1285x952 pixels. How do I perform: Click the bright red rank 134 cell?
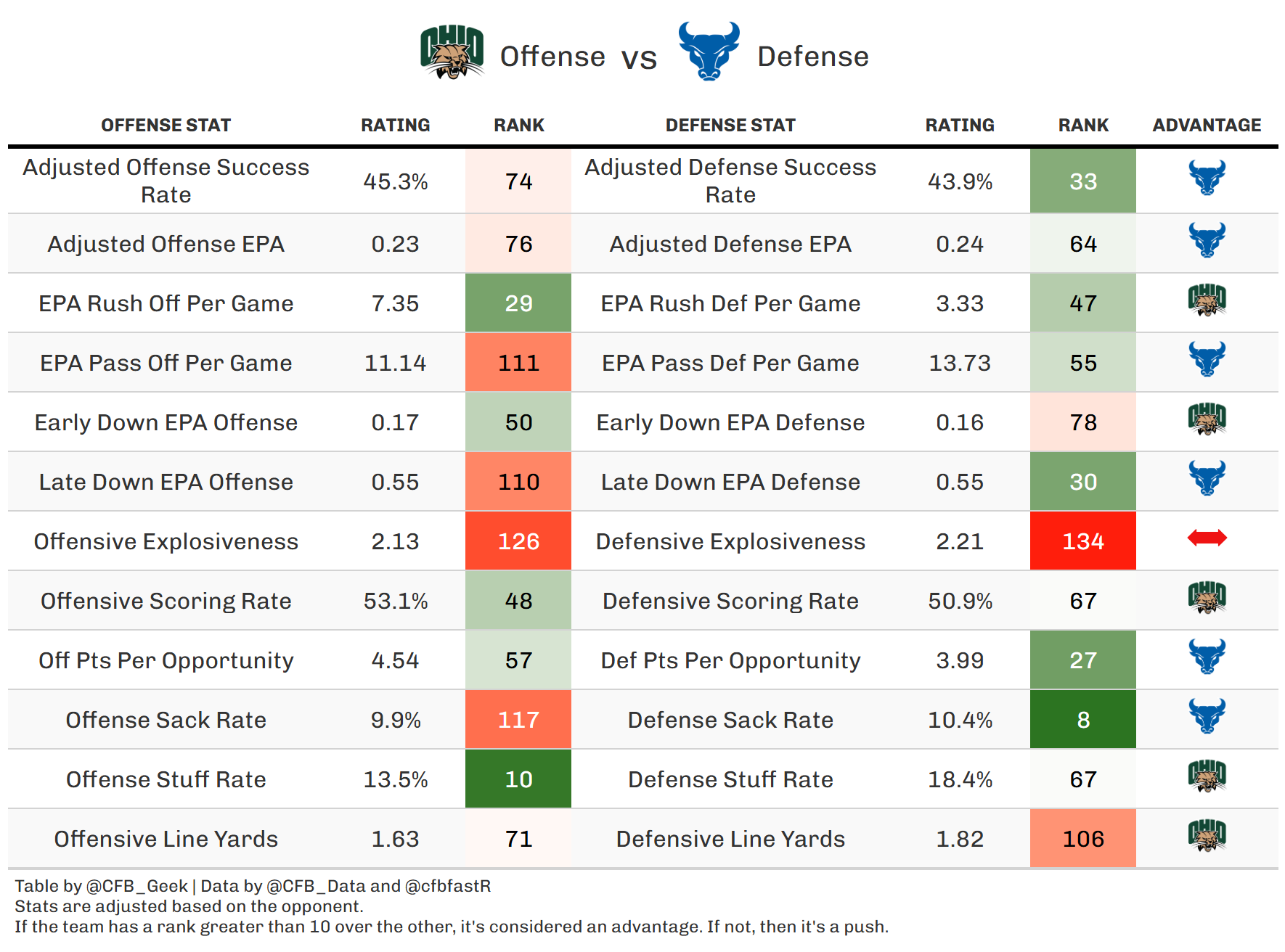click(1082, 541)
